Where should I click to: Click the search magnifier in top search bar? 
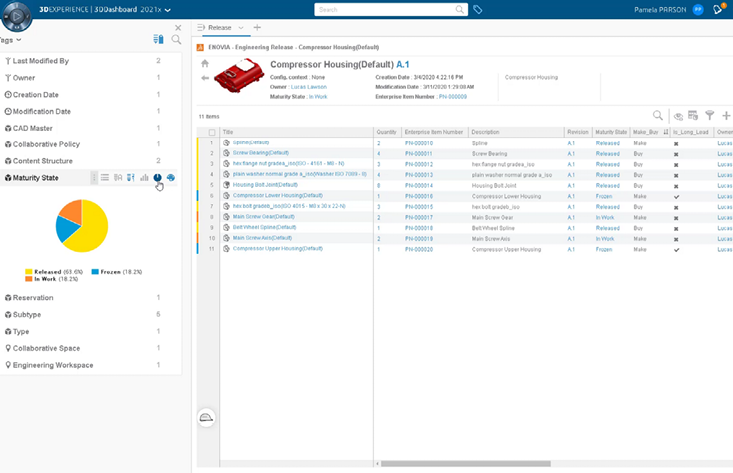460,9
